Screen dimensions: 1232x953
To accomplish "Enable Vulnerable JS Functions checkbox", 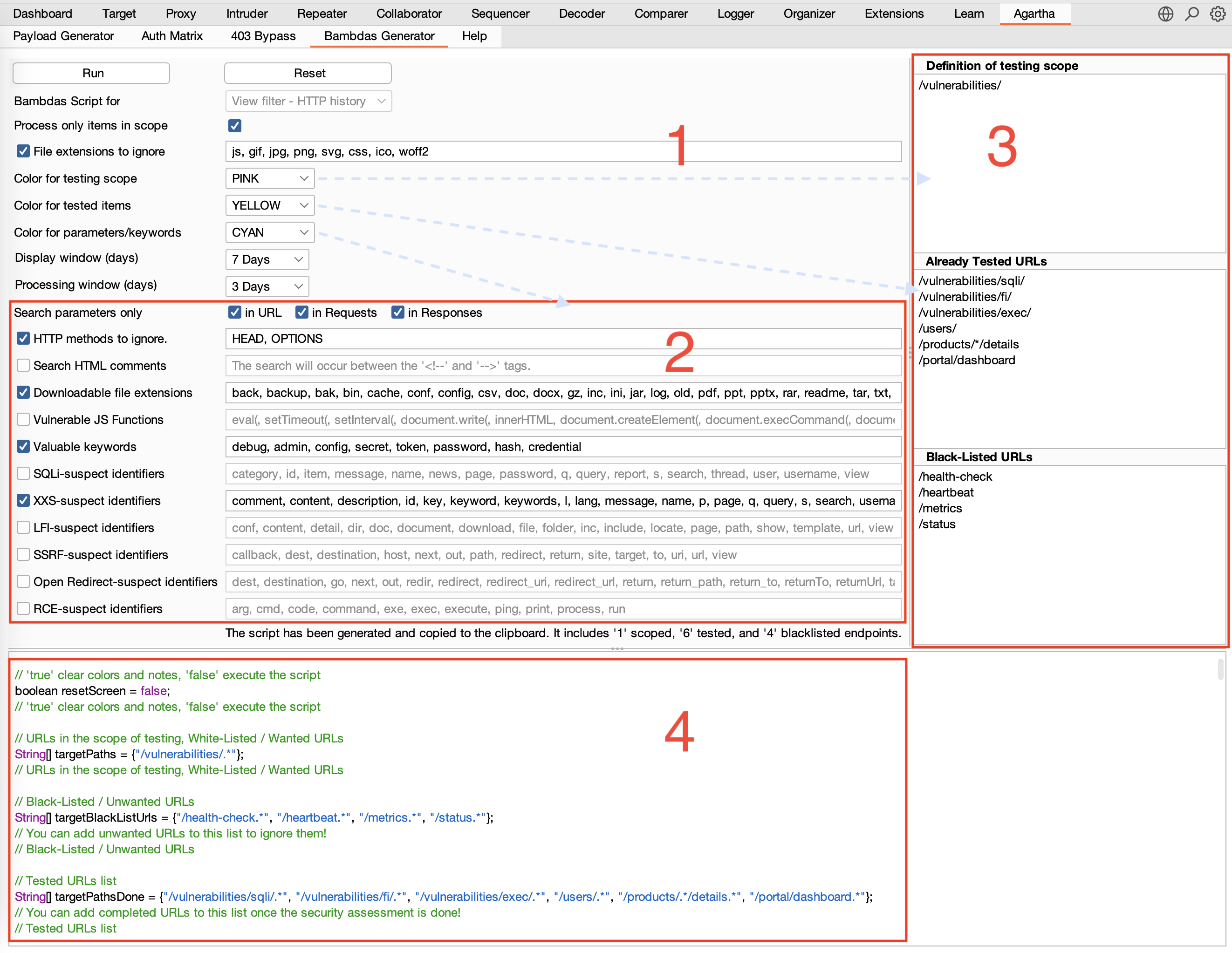I will 23,420.
